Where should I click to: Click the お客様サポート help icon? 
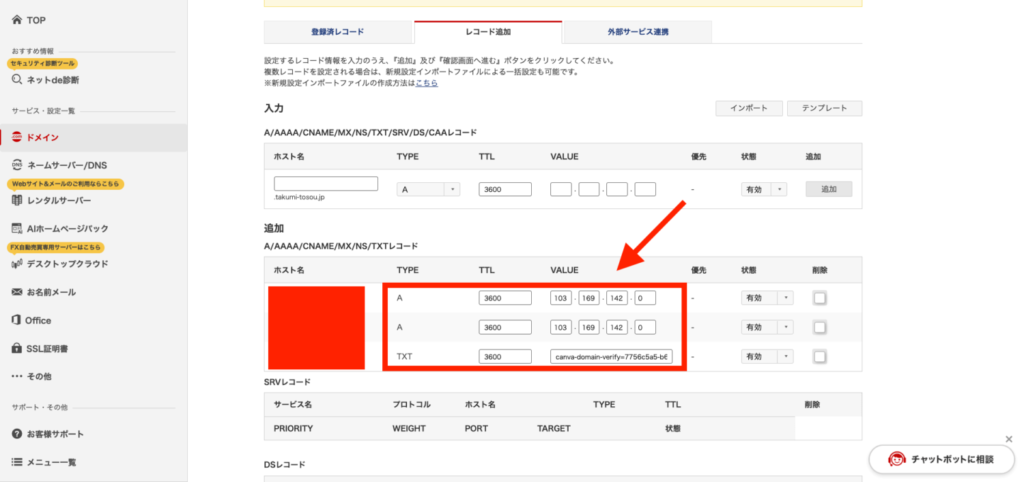(17, 434)
